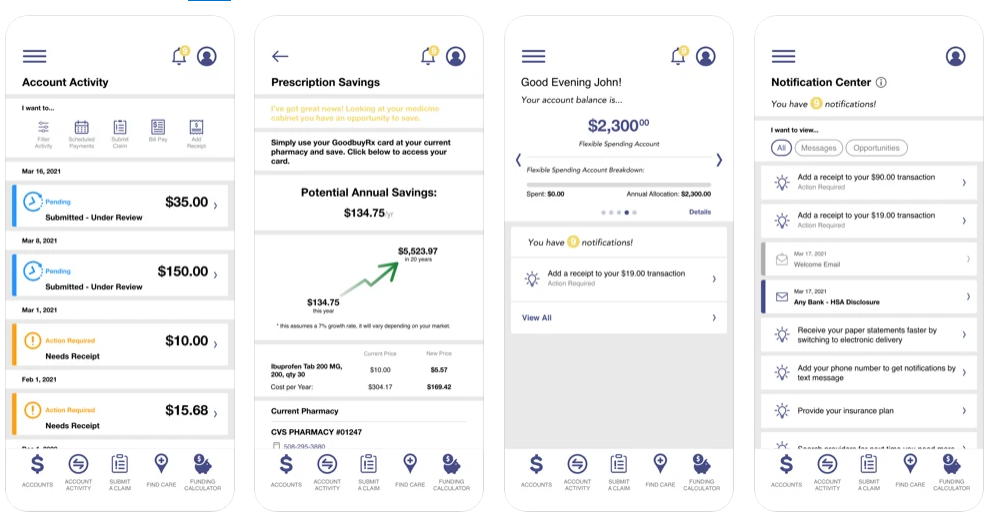Expand the $15.68 Needs Receipt transaction

(x=120, y=414)
